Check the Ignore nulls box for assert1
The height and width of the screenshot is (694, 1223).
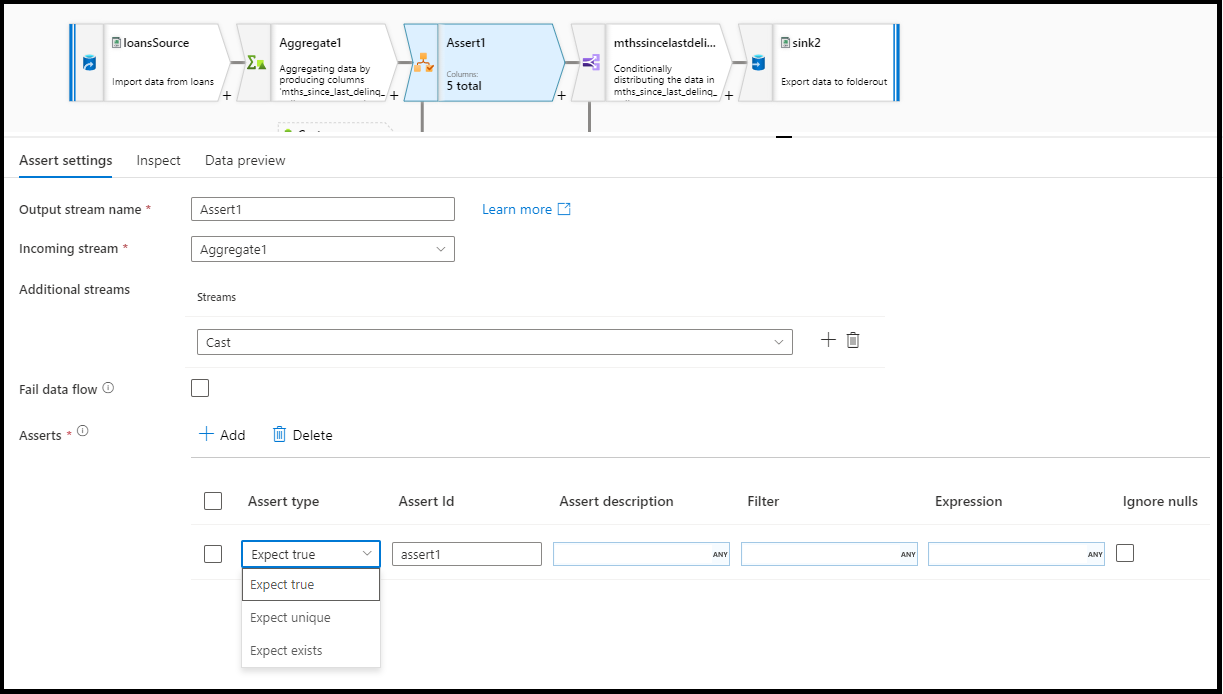click(1125, 553)
